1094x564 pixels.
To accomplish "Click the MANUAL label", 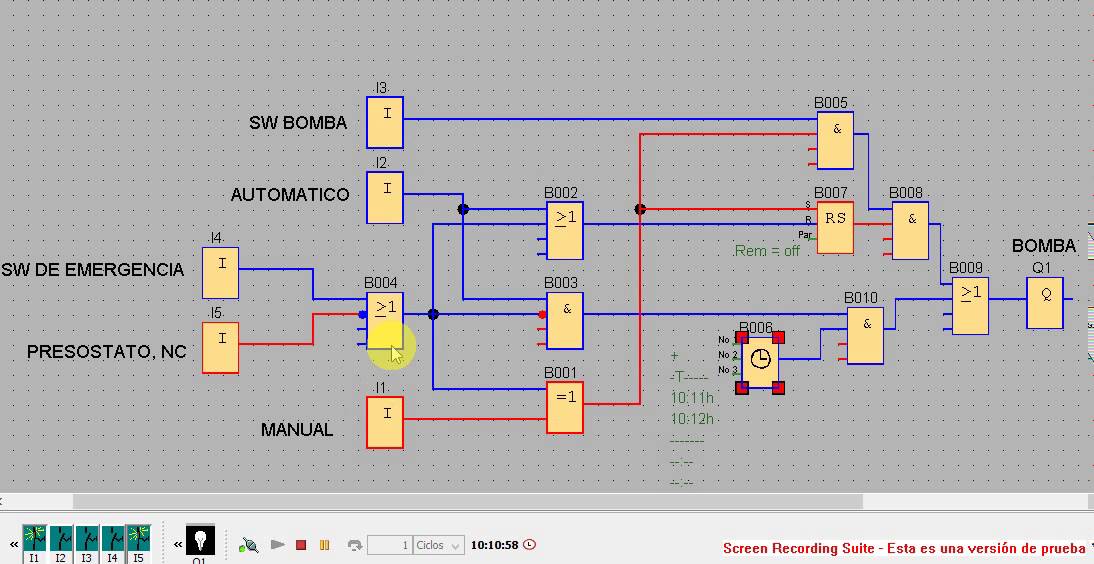I will point(297,429).
